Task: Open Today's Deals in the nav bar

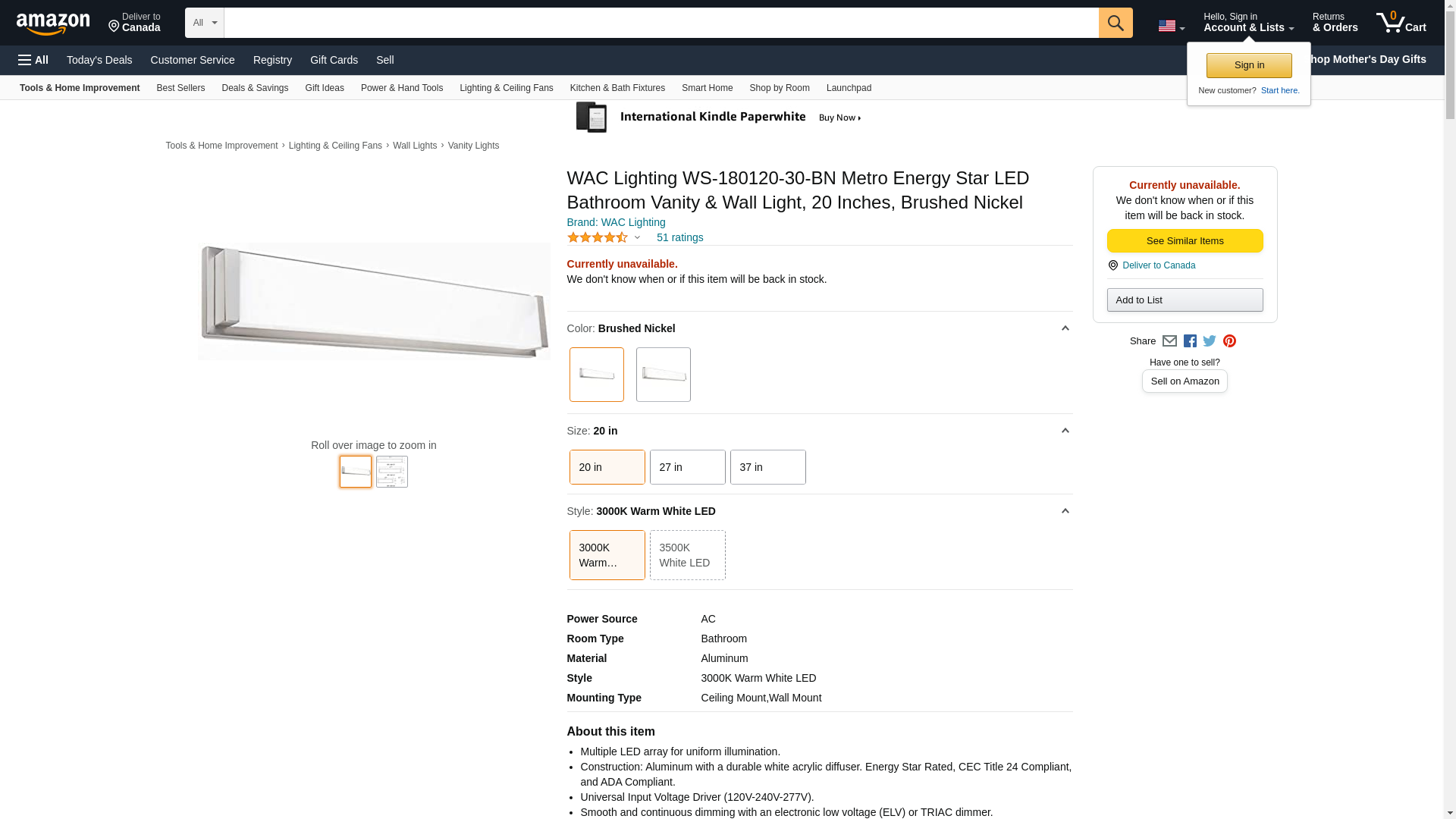Action: (99, 60)
